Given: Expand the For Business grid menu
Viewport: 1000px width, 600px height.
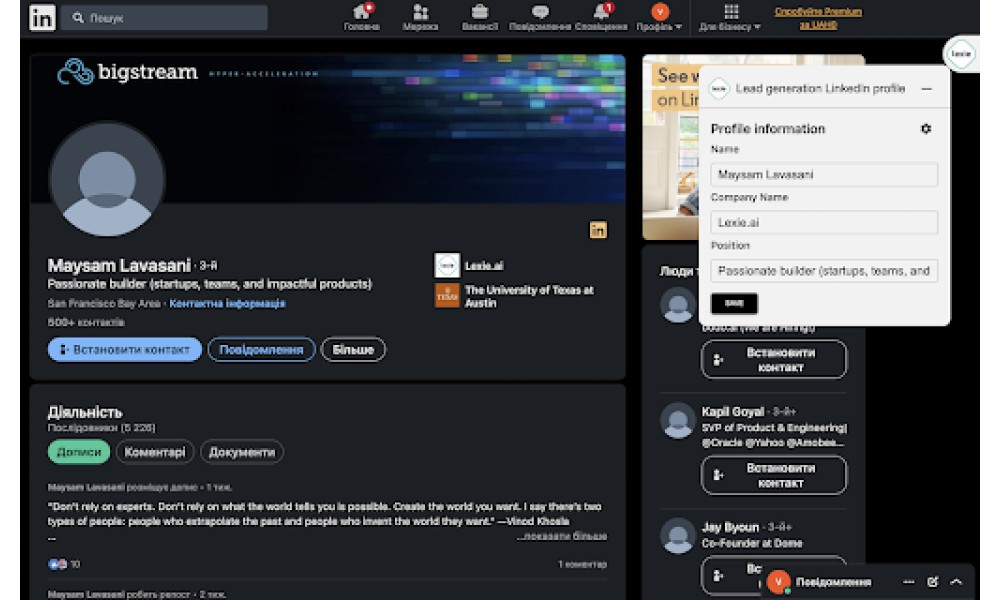Looking at the screenshot, I should pos(730,17).
